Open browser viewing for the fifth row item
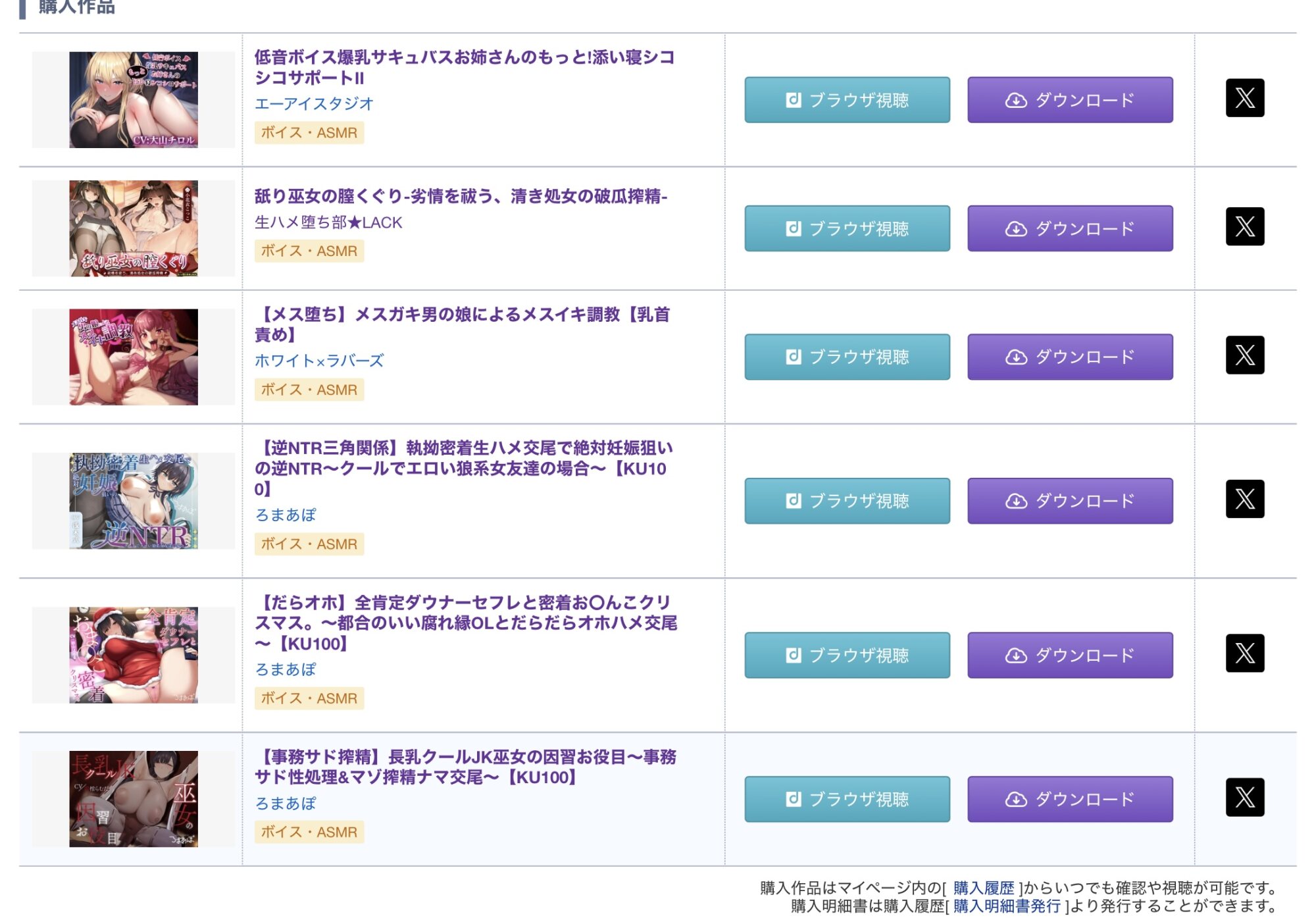Screen dimensions: 1316x924 [847, 655]
